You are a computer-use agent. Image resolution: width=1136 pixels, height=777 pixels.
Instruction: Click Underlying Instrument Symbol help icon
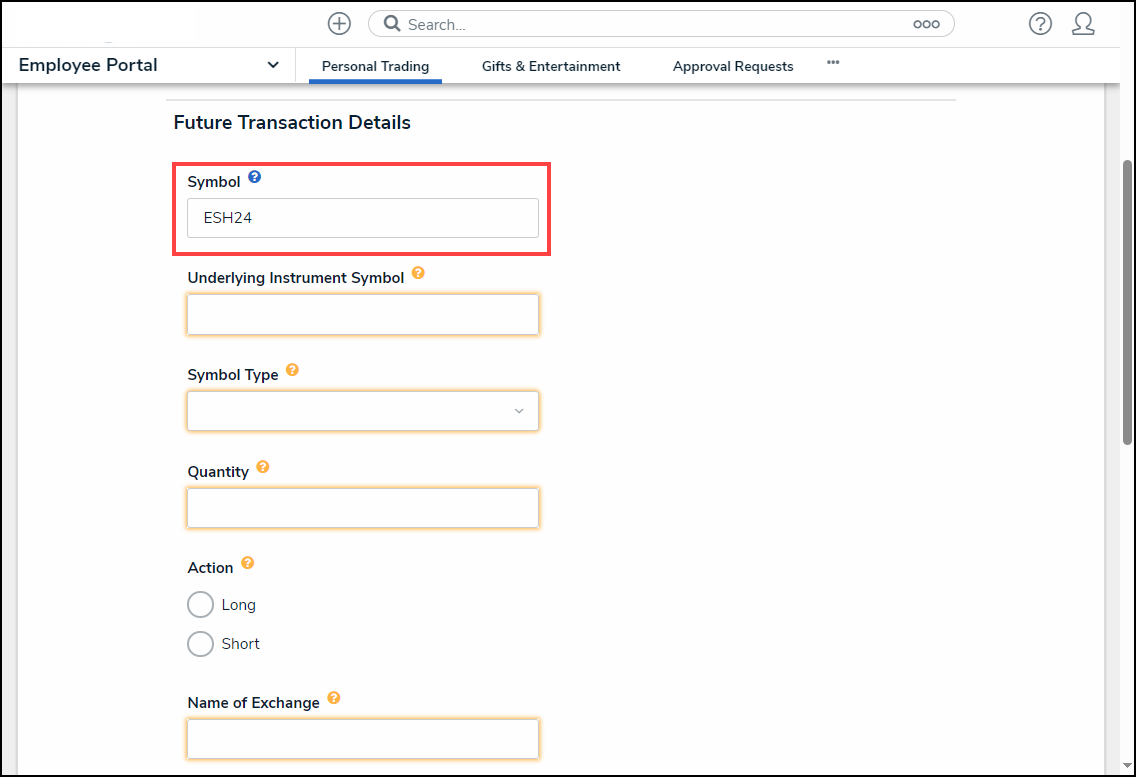(418, 273)
